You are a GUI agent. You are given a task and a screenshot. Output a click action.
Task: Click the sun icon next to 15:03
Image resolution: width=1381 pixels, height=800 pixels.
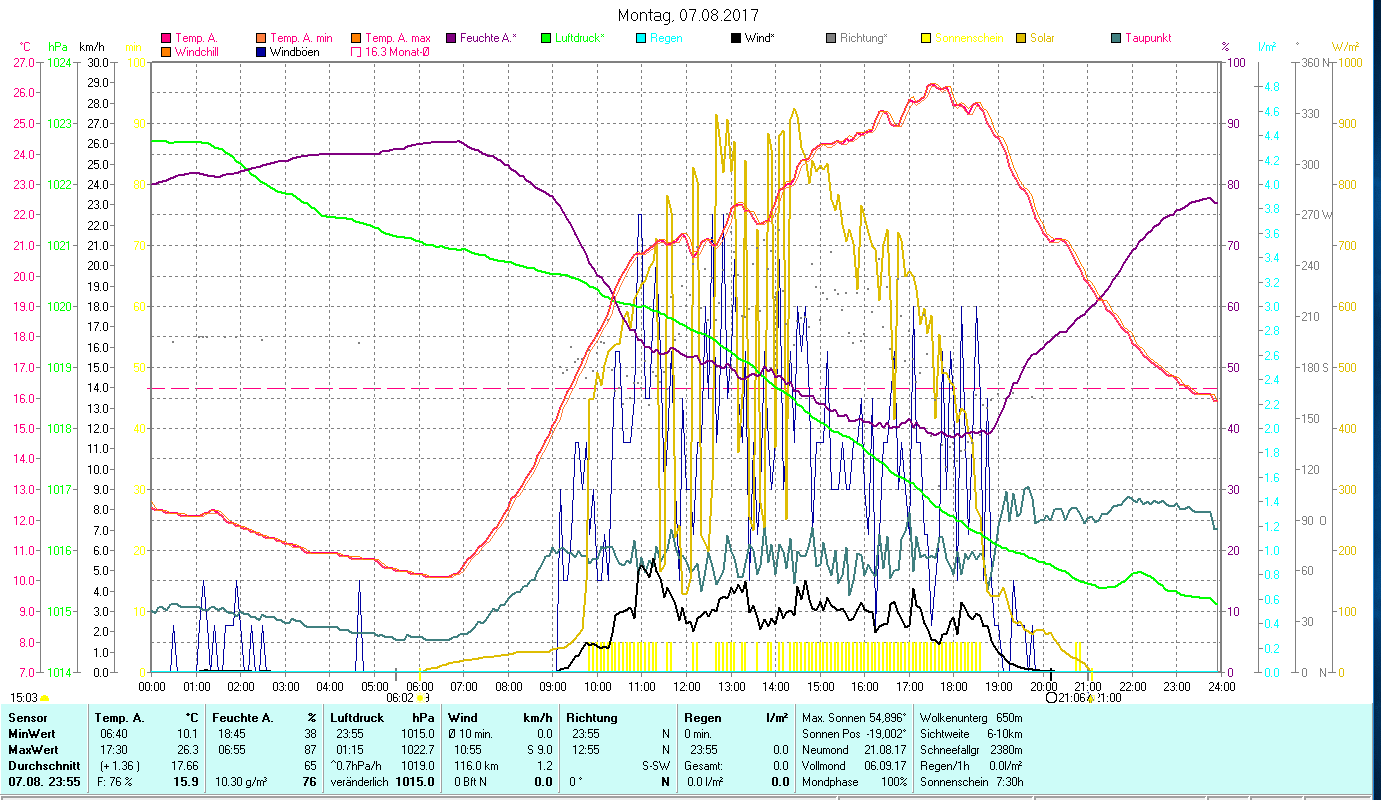coord(43,698)
